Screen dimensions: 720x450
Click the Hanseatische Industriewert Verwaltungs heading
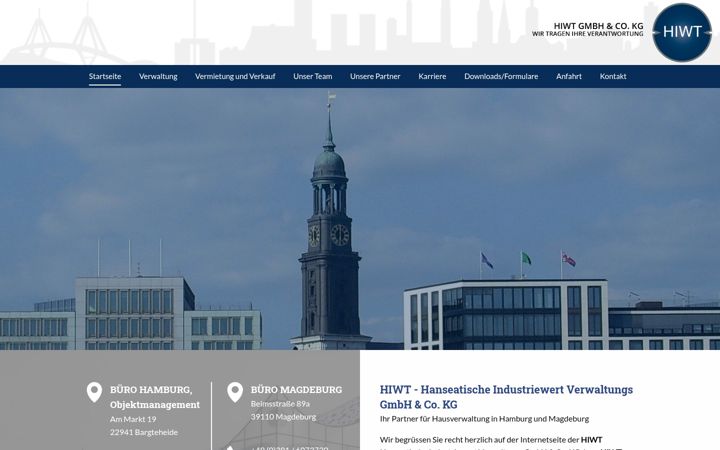(506, 397)
